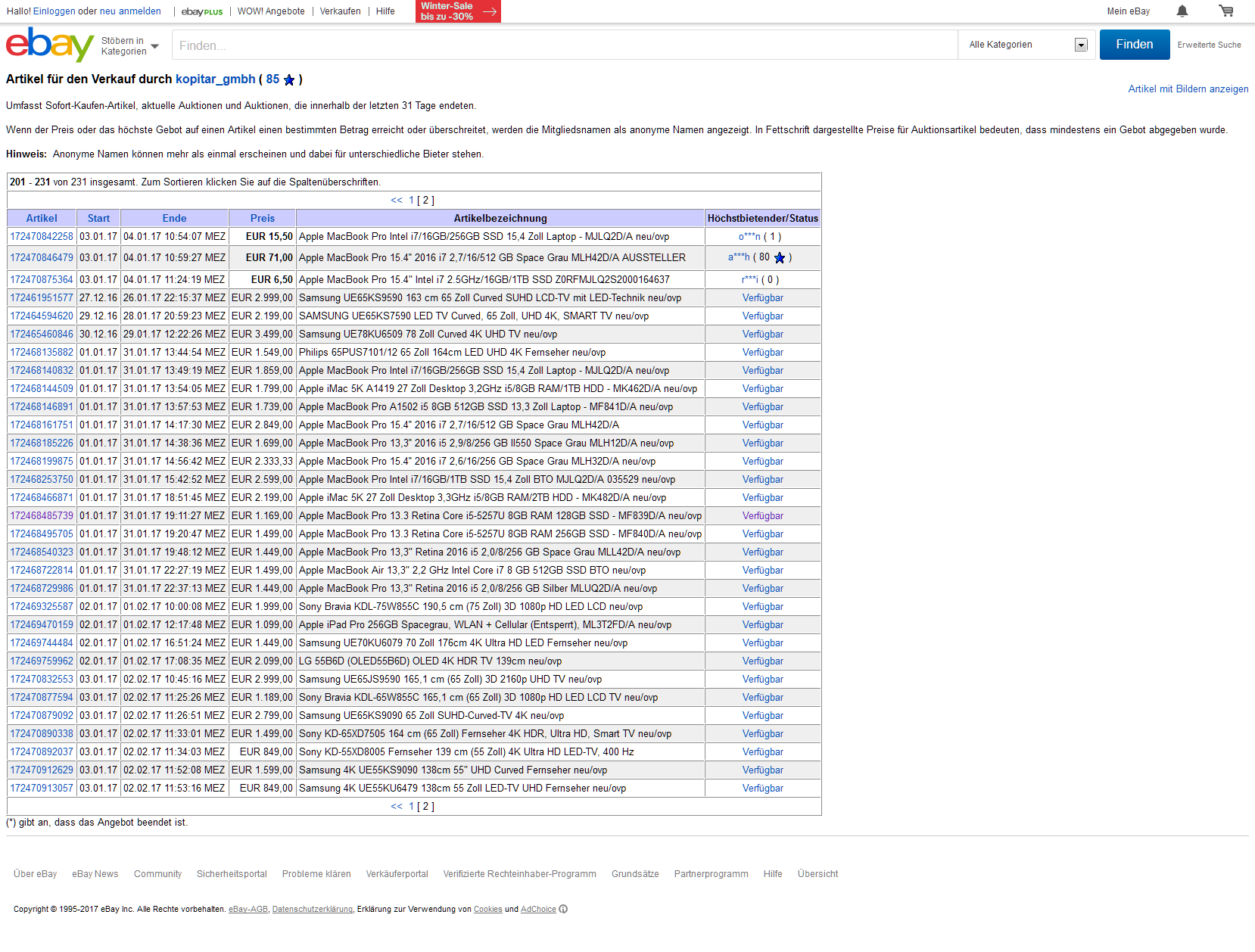Open the notifications bell icon
The width and height of the screenshot is (1255, 952).
1182,11
